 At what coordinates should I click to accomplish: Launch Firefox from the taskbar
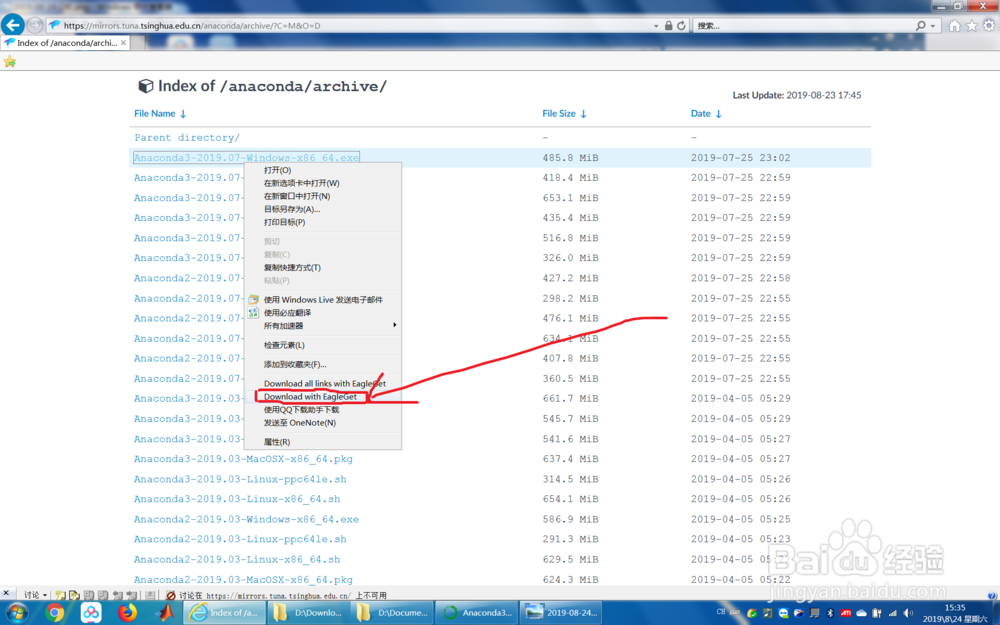pyautogui.click(x=128, y=613)
